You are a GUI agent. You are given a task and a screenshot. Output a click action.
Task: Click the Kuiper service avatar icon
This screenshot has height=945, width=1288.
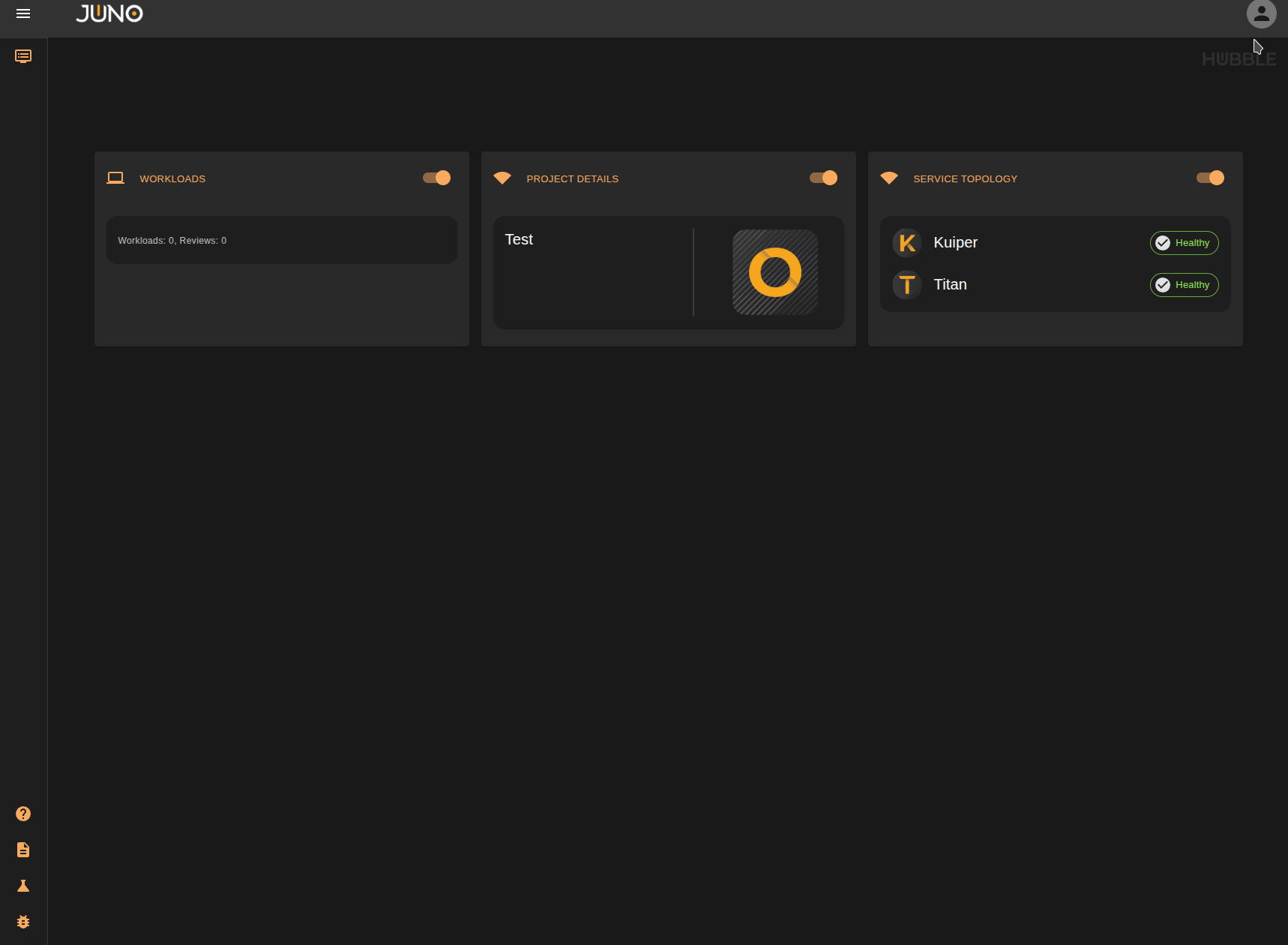click(x=907, y=242)
